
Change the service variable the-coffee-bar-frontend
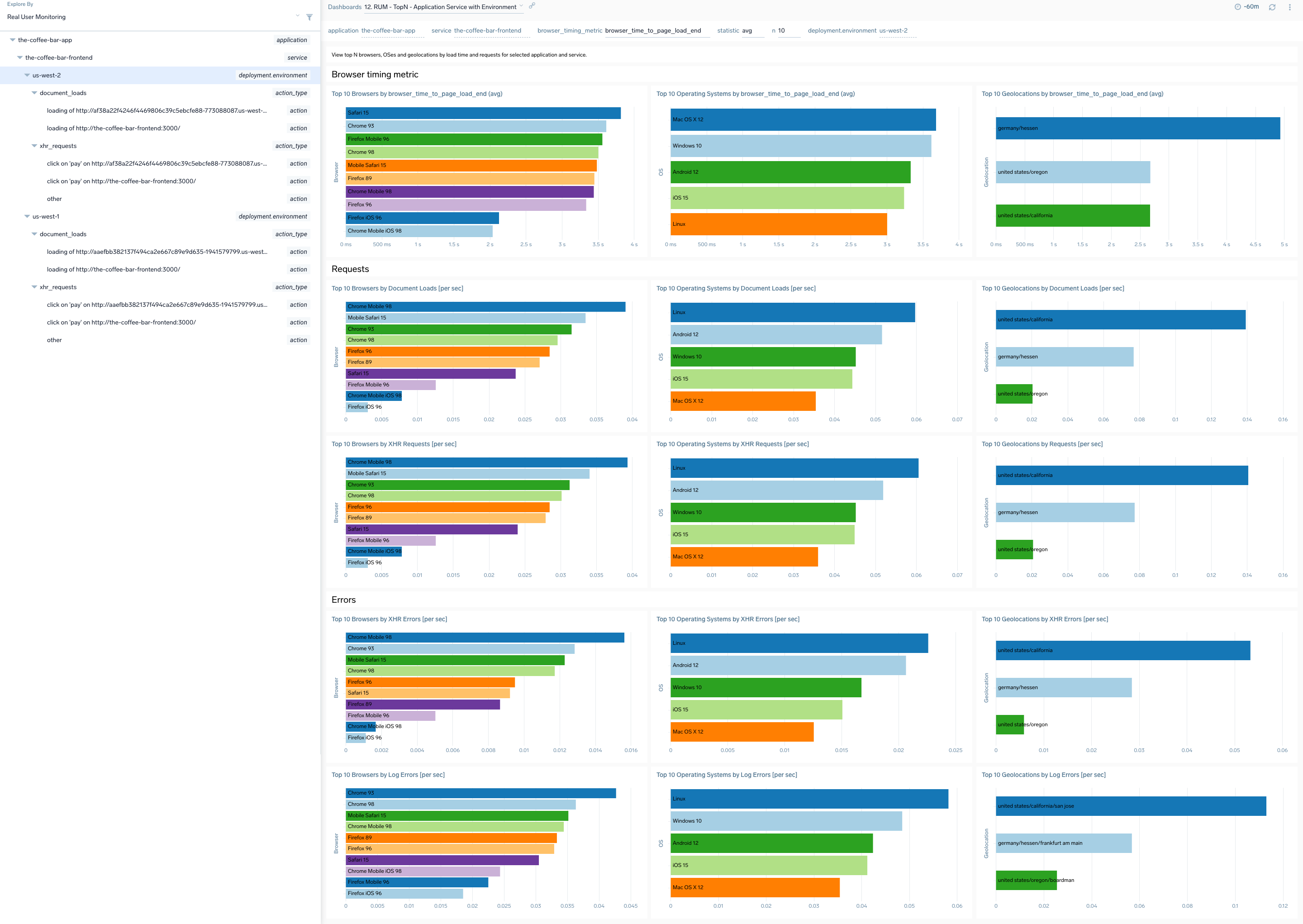[x=487, y=31]
